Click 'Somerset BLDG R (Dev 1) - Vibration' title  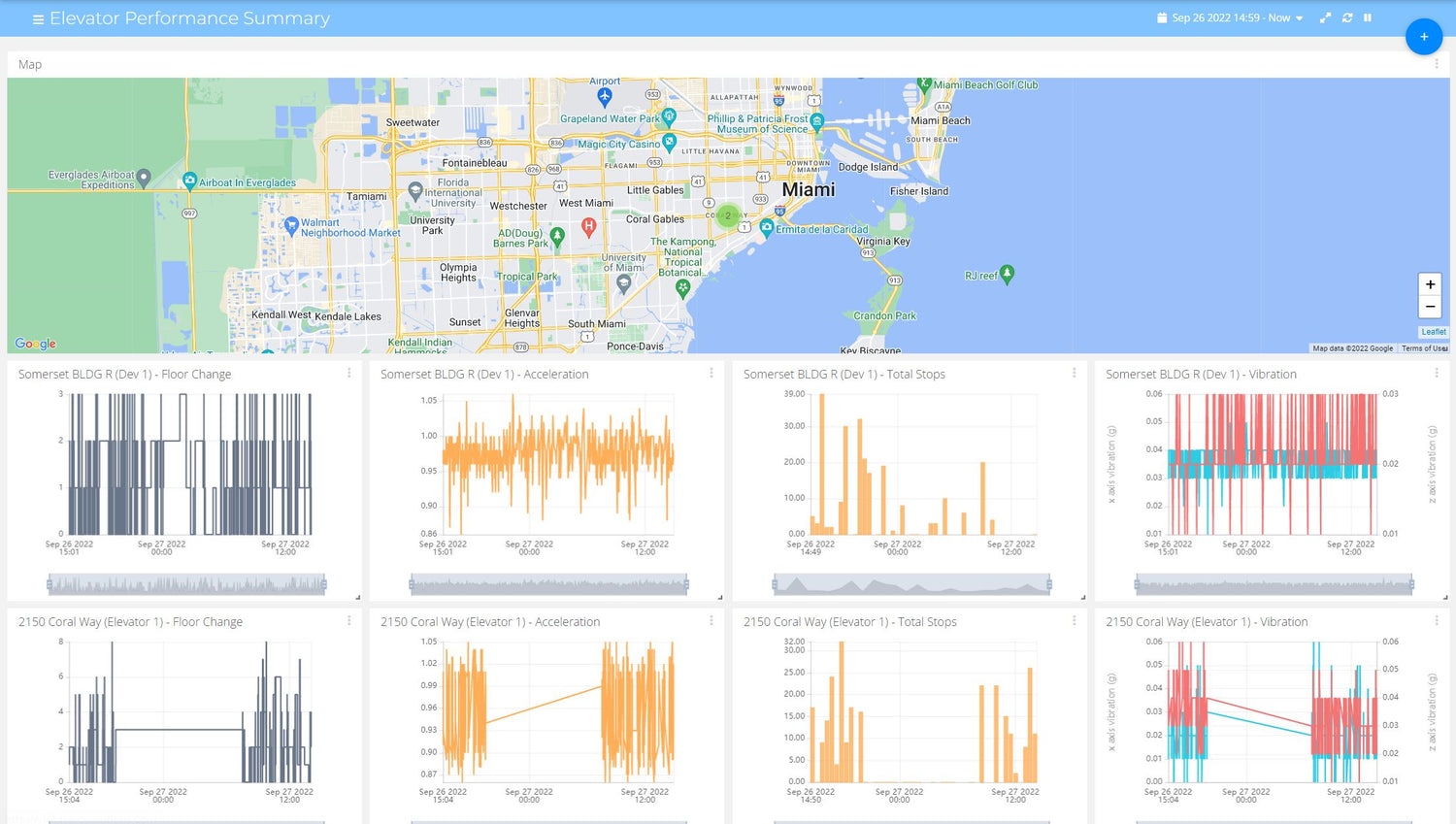coord(1202,374)
